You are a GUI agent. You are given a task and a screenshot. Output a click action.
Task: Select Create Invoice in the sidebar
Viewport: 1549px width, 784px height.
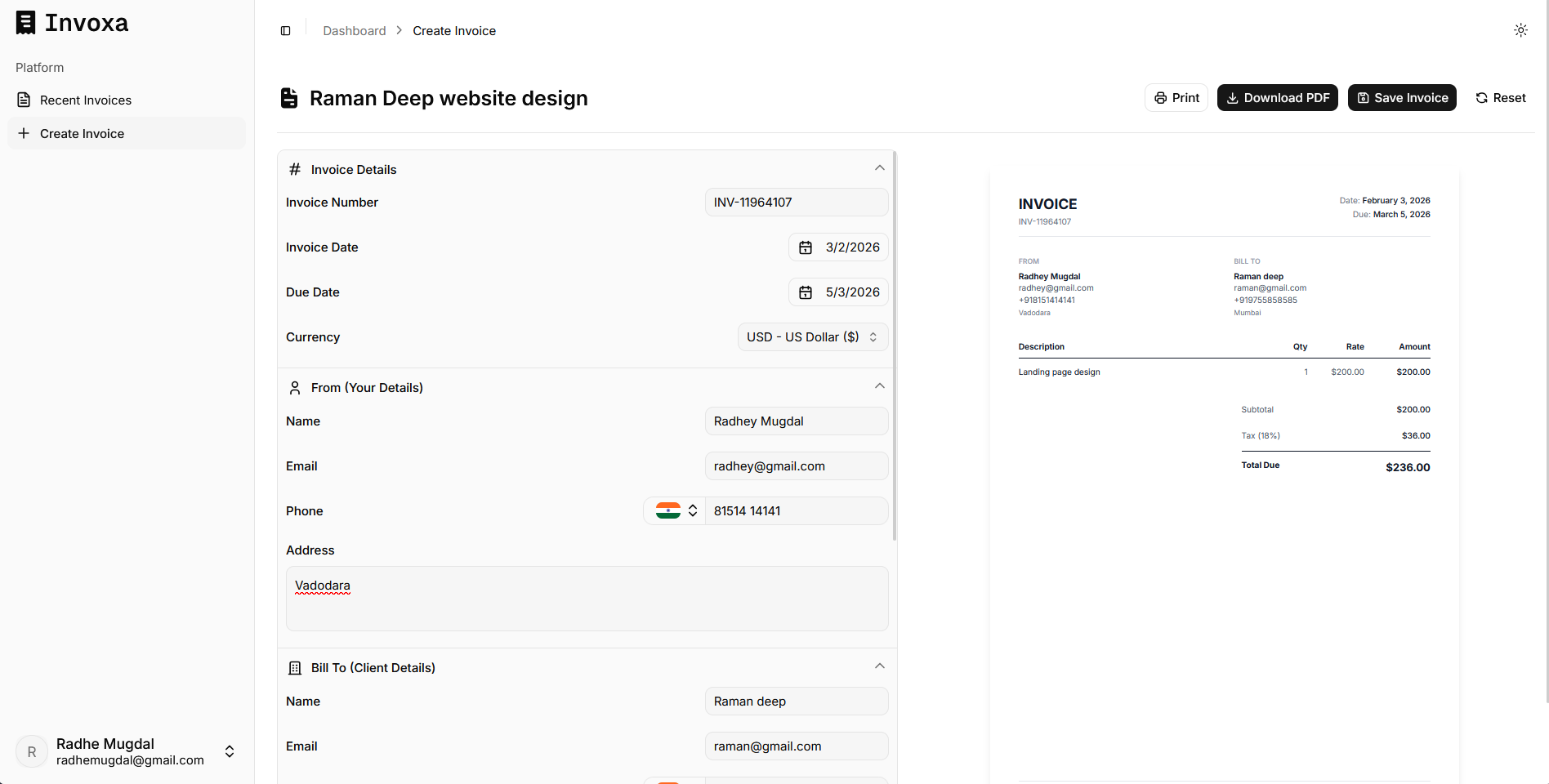(x=82, y=134)
